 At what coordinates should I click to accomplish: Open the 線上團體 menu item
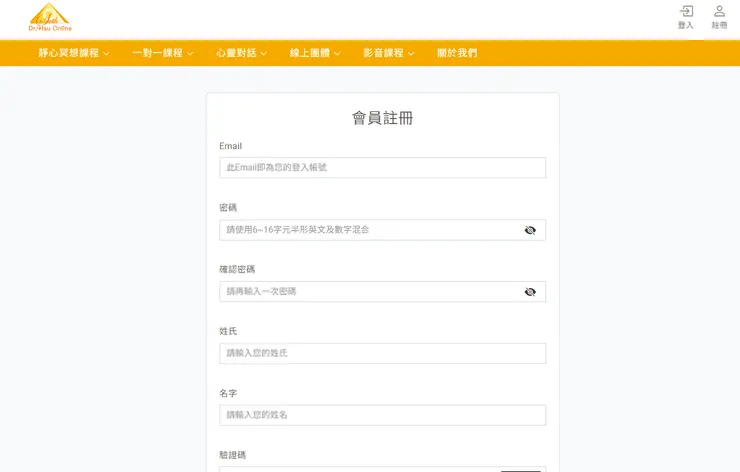pos(310,53)
